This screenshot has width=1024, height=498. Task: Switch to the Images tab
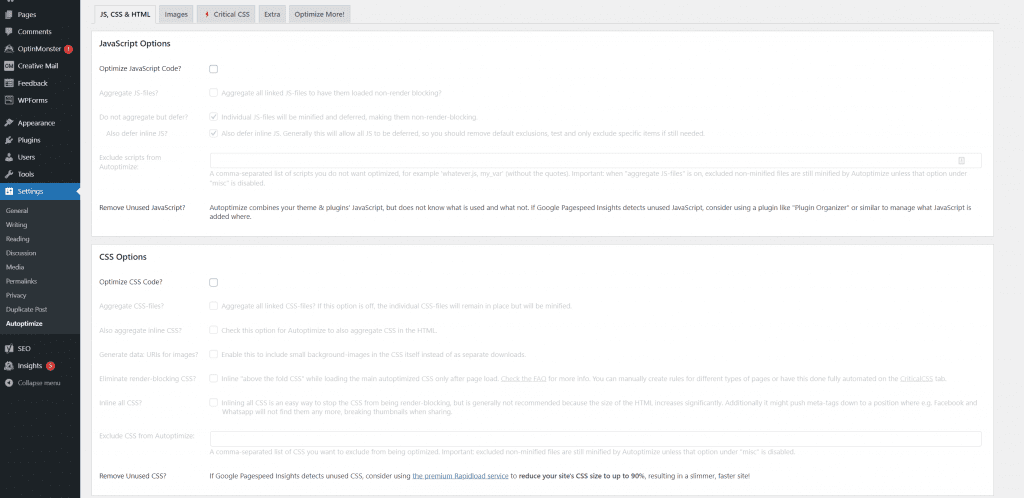(x=176, y=14)
